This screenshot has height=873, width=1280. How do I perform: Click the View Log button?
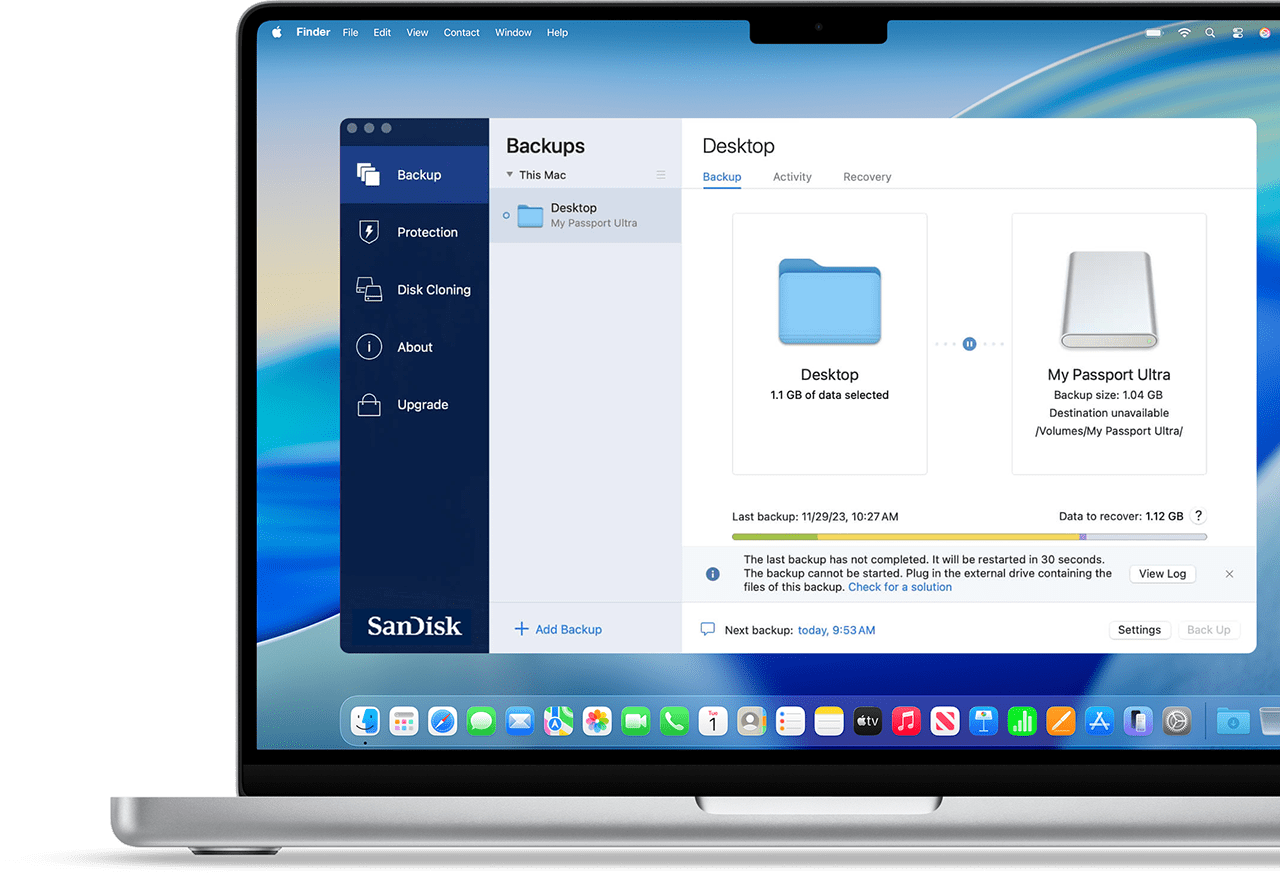pyautogui.click(x=1162, y=574)
